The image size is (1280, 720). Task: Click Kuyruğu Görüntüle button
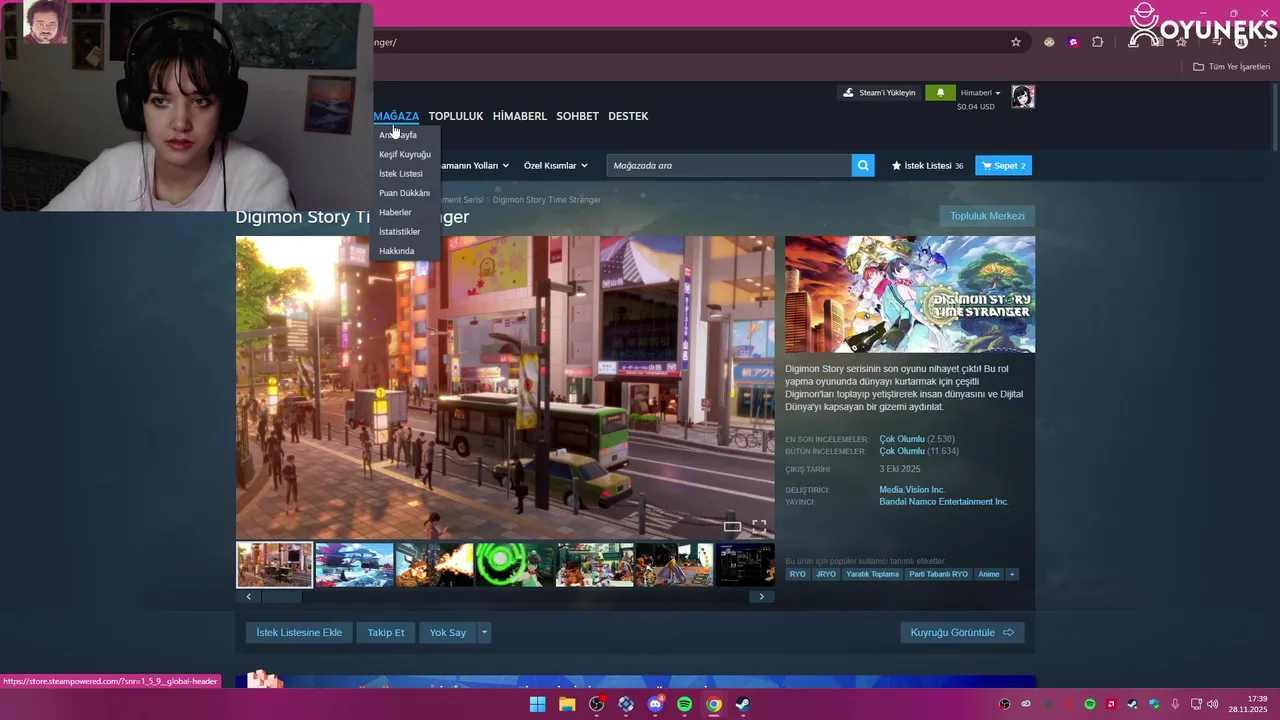[962, 632]
